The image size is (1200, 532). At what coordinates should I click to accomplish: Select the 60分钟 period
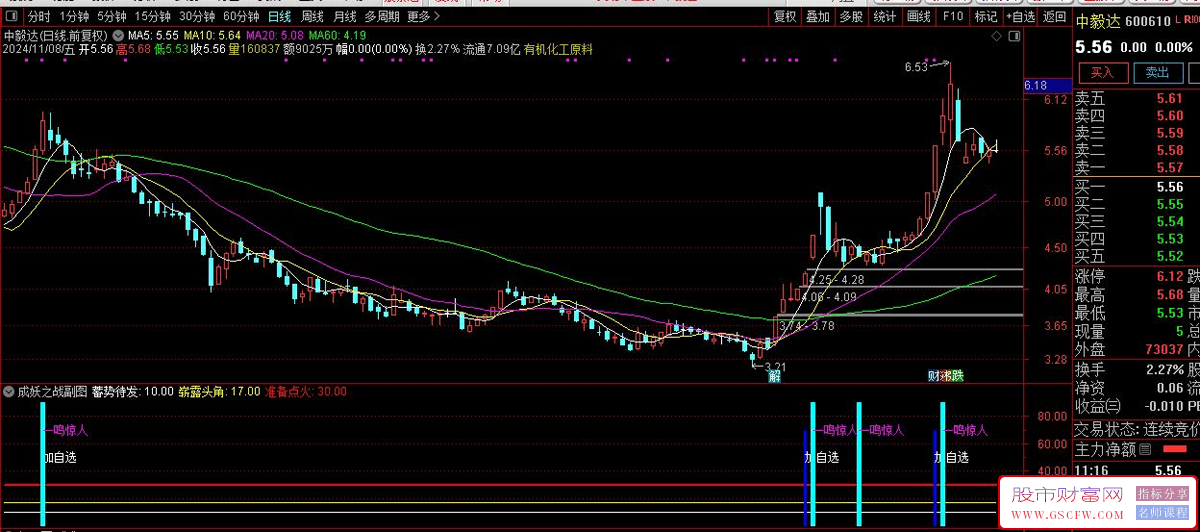tap(241, 17)
